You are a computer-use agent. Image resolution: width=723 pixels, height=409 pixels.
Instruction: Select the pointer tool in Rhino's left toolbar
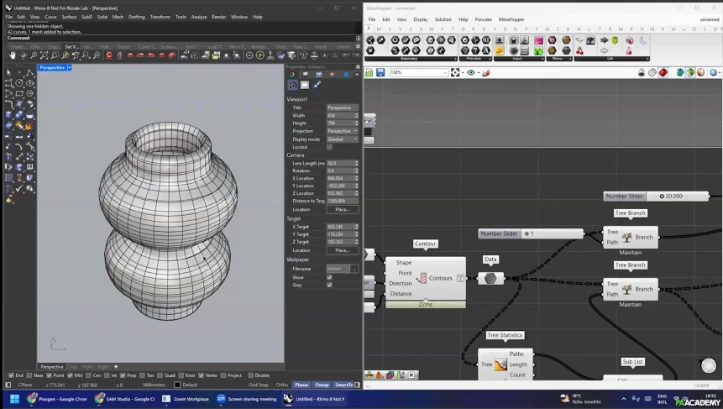9,73
